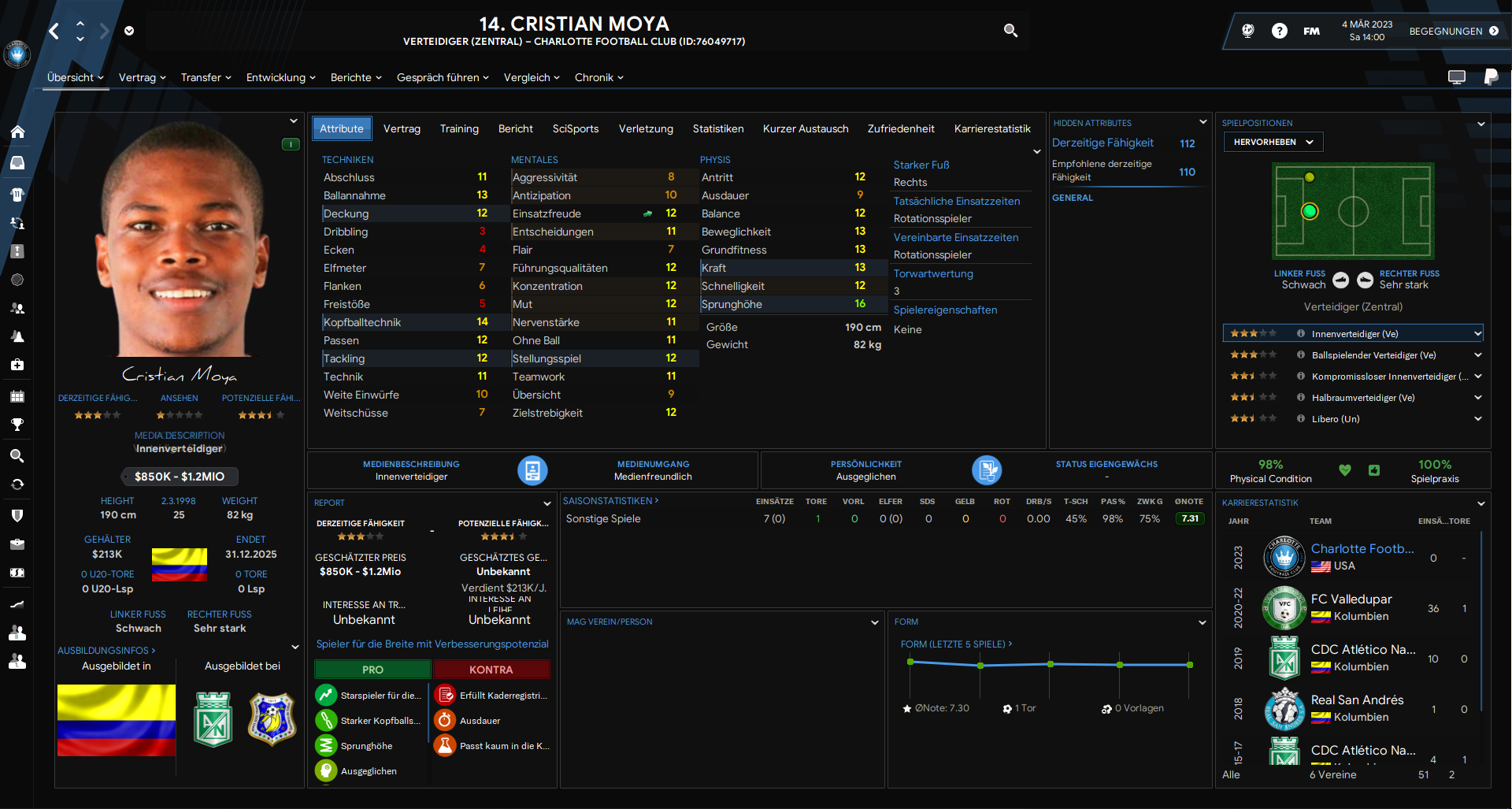The width and height of the screenshot is (1512, 809).
Task: Open the Saisonstatistiken link
Action: pyautogui.click(x=610, y=501)
